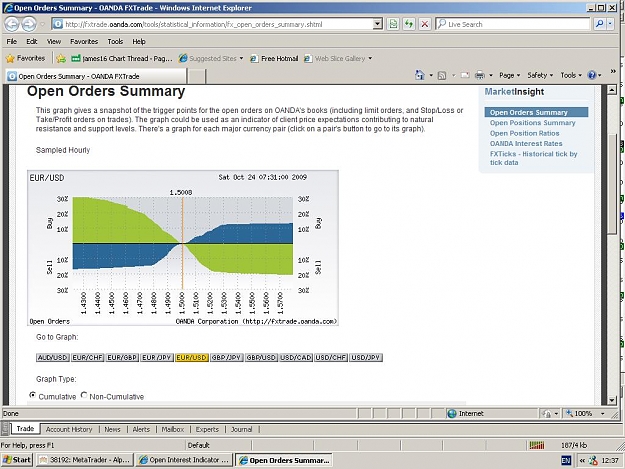
Task: Refresh the page with the green arrows icon
Action: [x=409, y=24]
